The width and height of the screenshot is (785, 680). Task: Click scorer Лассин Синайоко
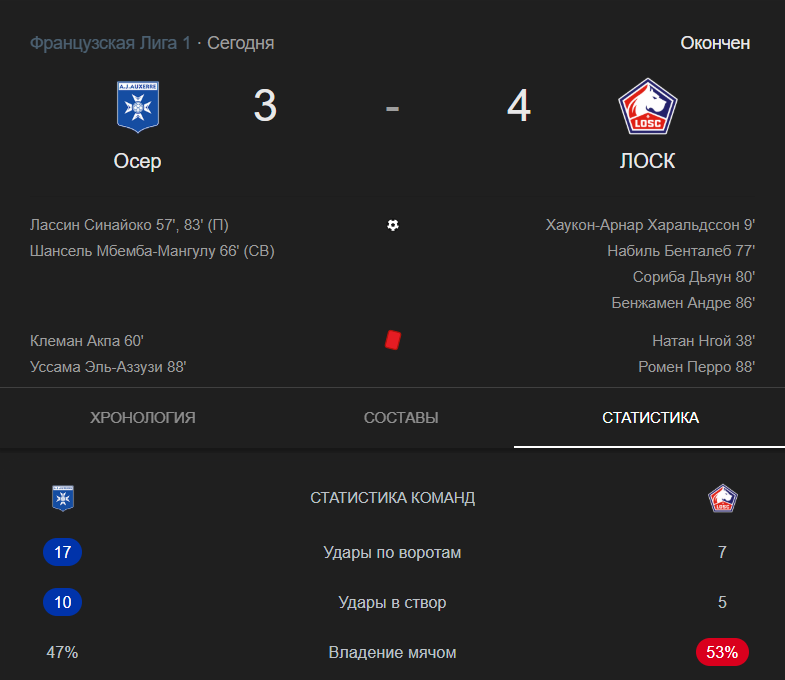click(x=93, y=225)
